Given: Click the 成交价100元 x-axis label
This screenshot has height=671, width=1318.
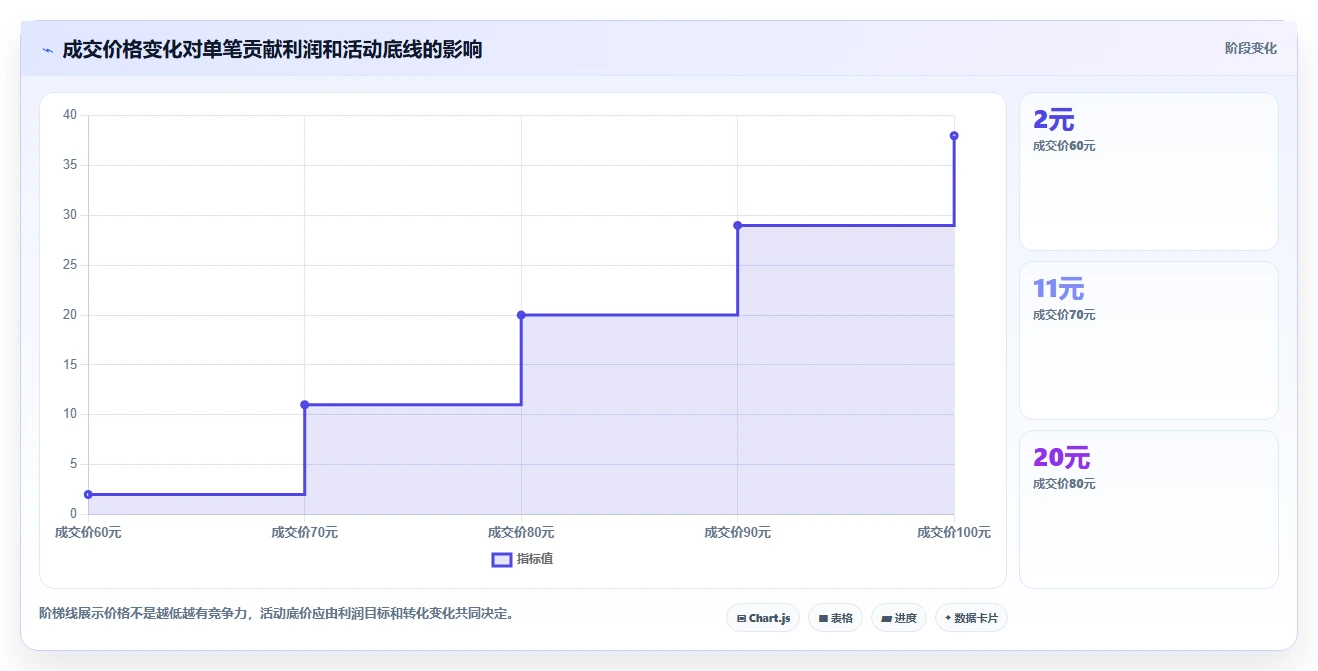Looking at the screenshot, I should coord(954,532).
